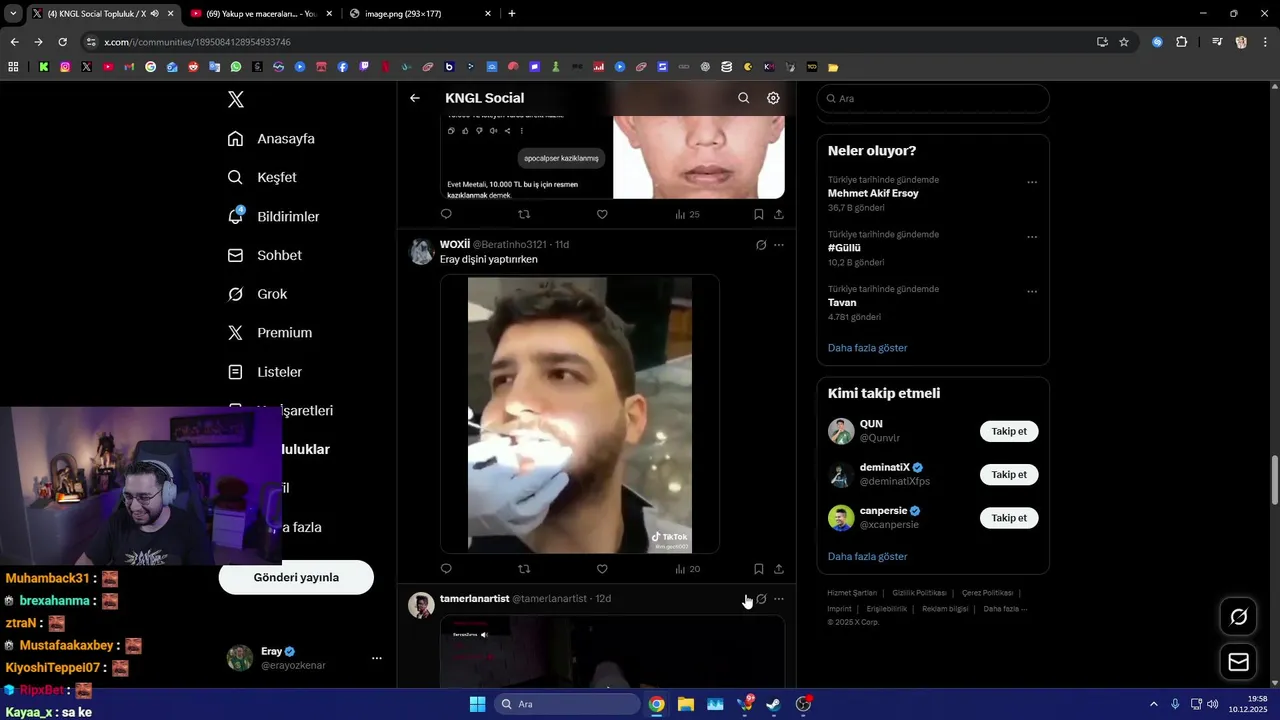This screenshot has height=720, width=1280.
Task: Open Windows Start menu
Action: (477, 704)
